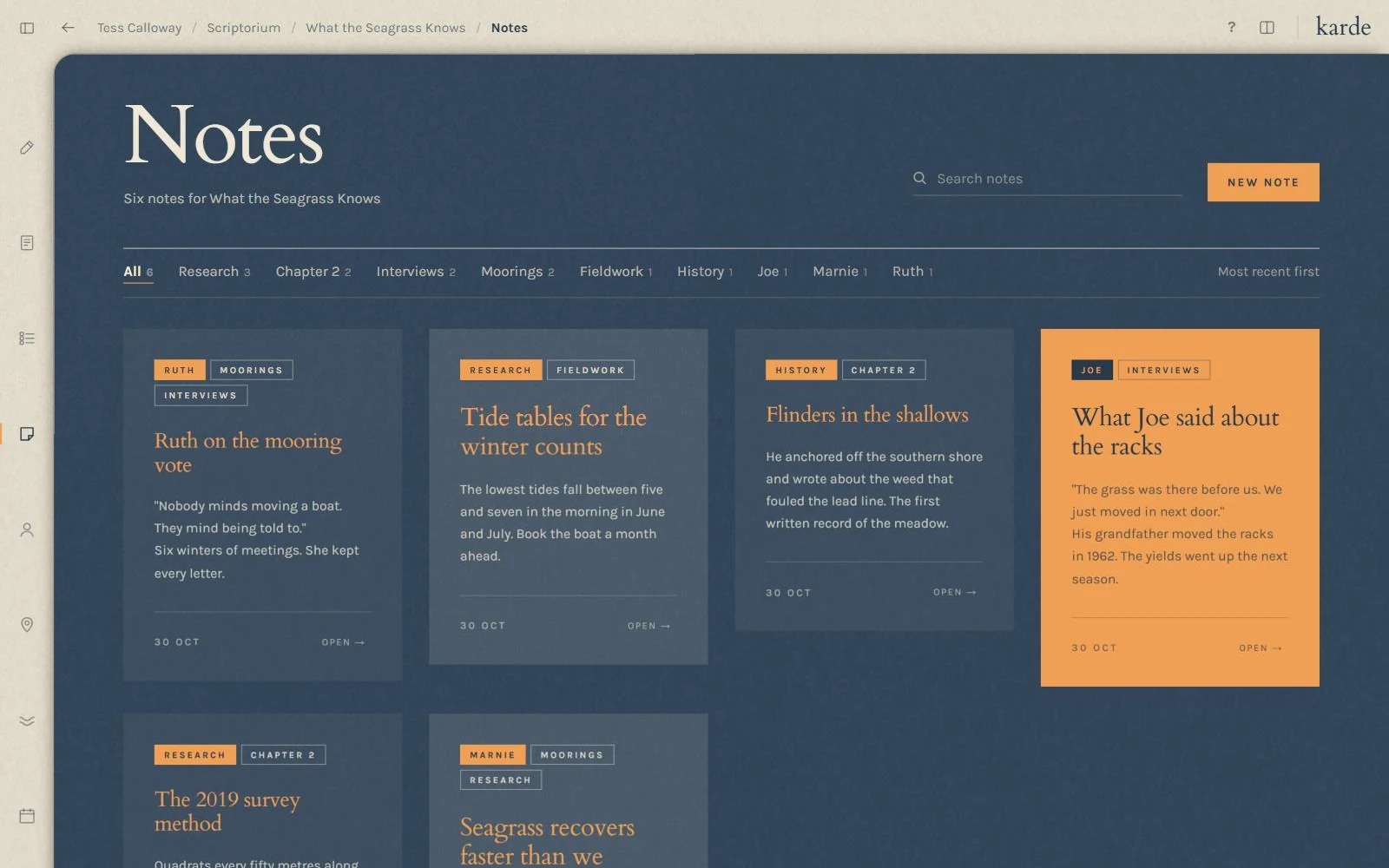Image resolution: width=1389 pixels, height=868 pixels.
Task: Filter notes by Ruth tab
Action: tap(912, 272)
